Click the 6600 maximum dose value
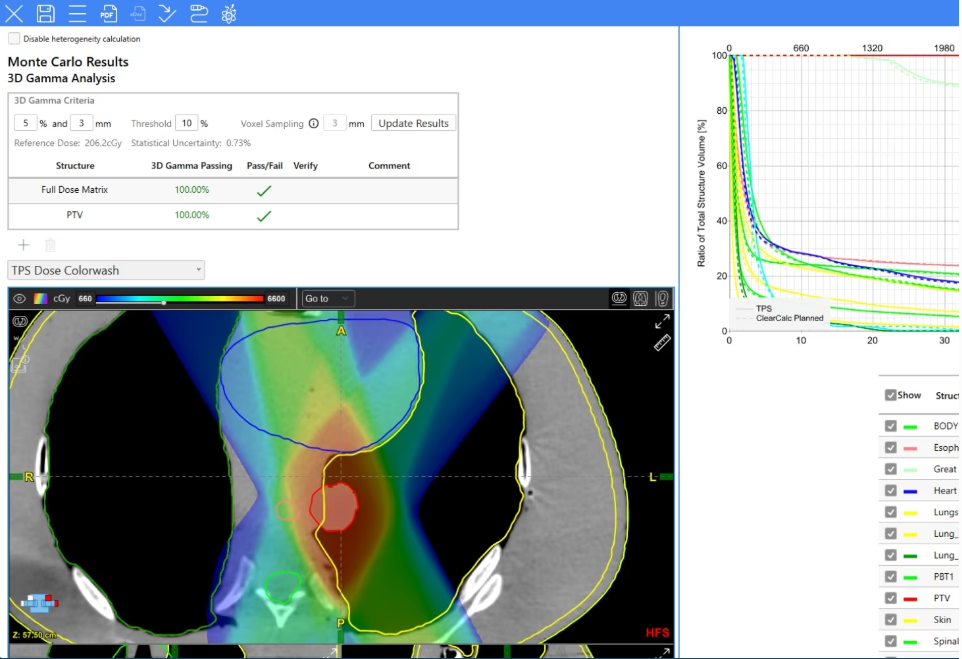962x659 pixels. click(276, 299)
